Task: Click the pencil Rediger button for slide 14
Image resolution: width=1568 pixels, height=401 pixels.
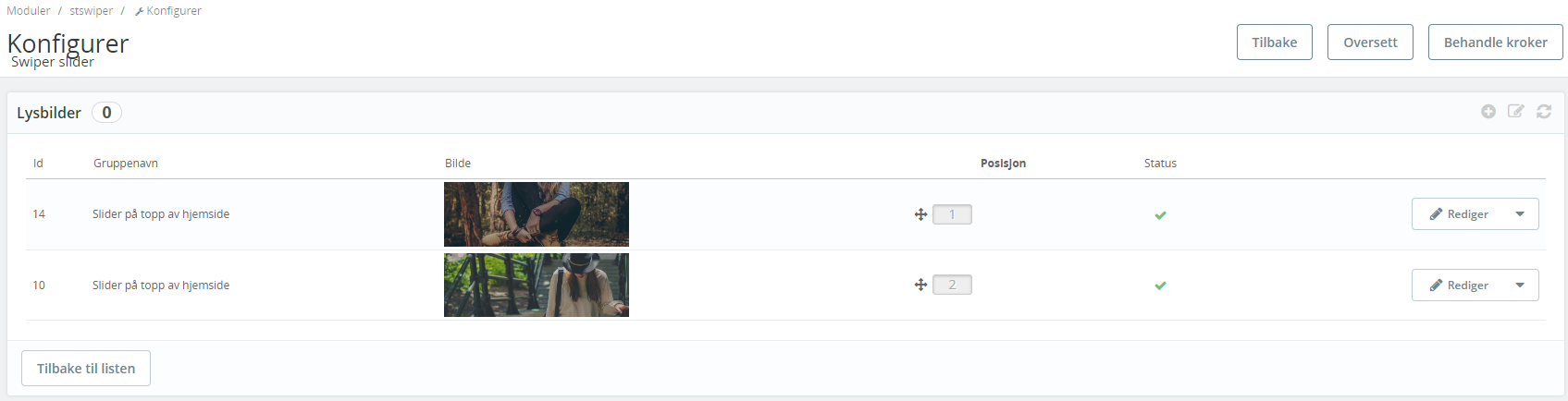Action: tap(1458, 214)
